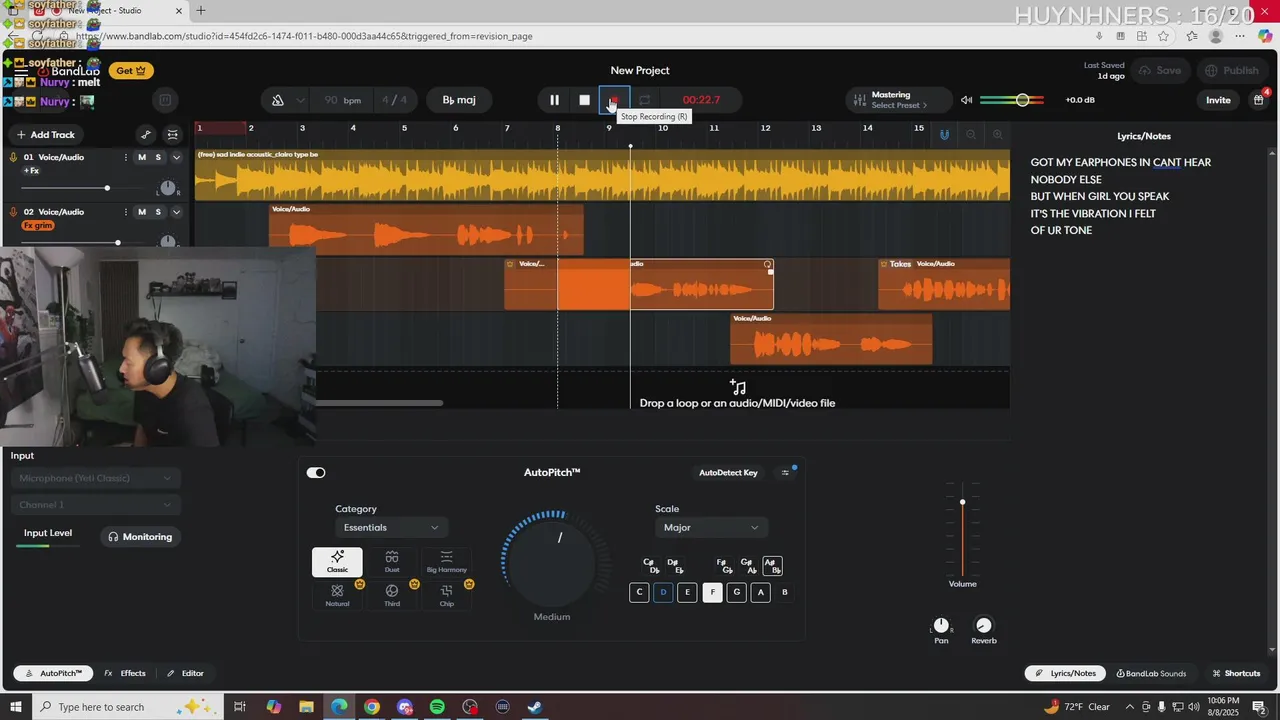This screenshot has height=720, width=1280.
Task: Open the 4/4 time signature setting
Action: click(394, 100)
